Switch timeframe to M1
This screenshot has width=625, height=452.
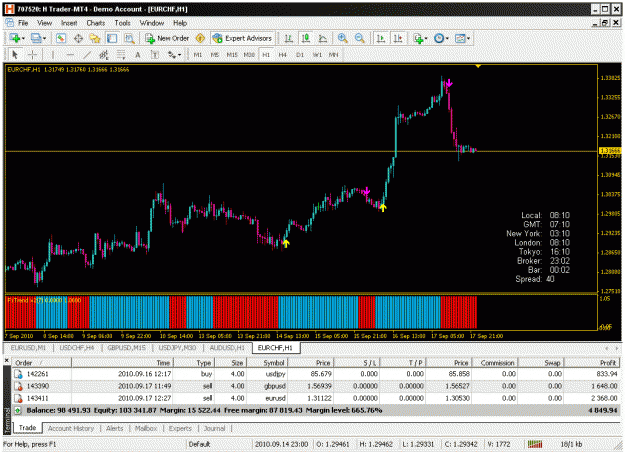[x=198, y=55]
